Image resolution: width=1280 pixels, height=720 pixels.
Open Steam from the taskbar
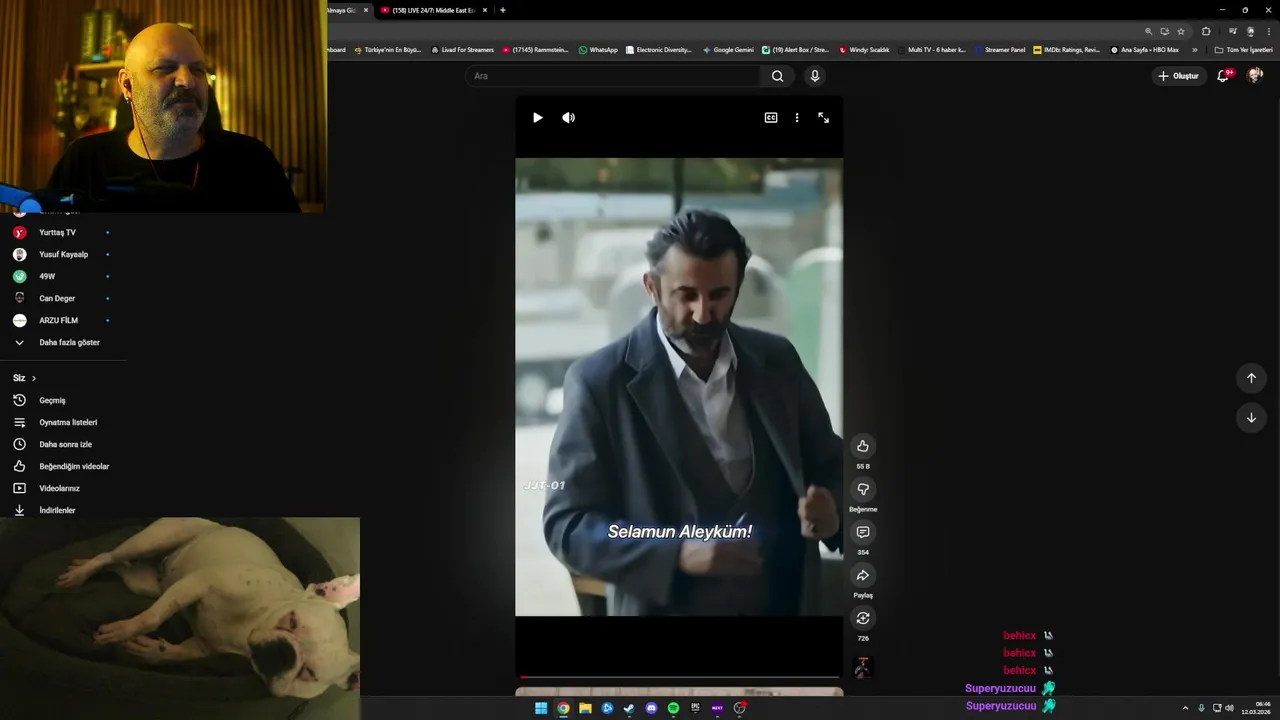pos(629,708)
